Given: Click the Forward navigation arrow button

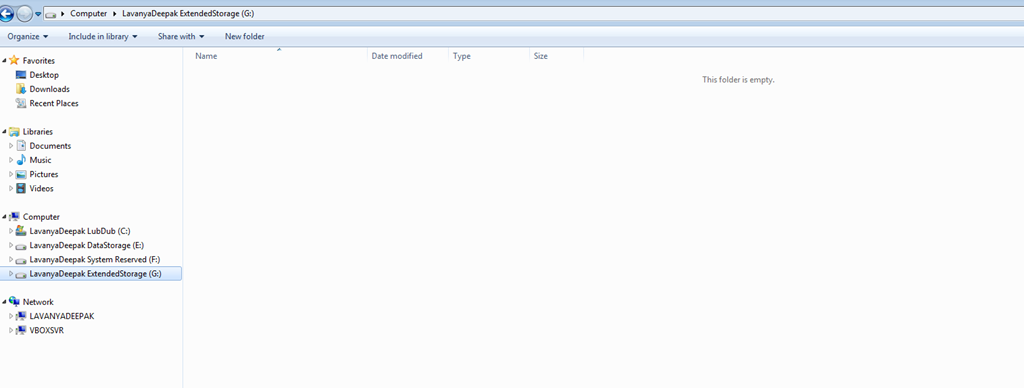Looking at the screenshot, I should (24, 13).
